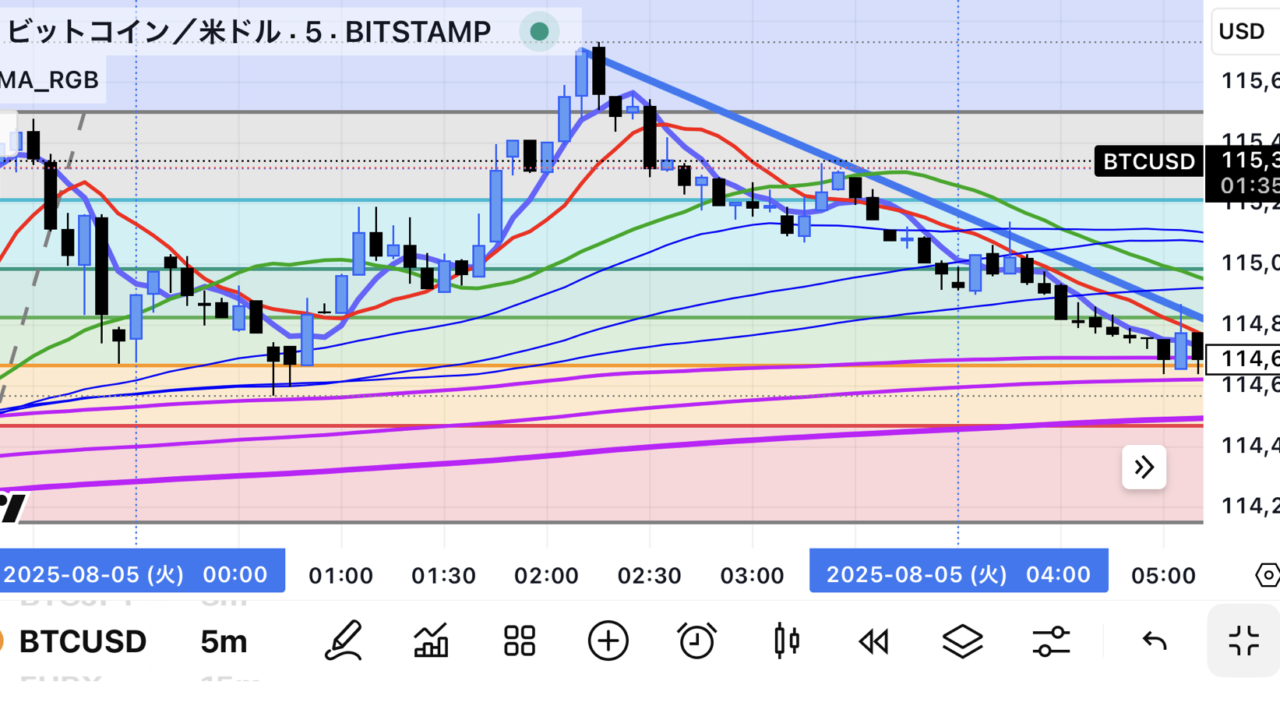Screen dimensions: 1280x720
Task: Open the 5m timeframe selector
Action: [x=223, y=641]
